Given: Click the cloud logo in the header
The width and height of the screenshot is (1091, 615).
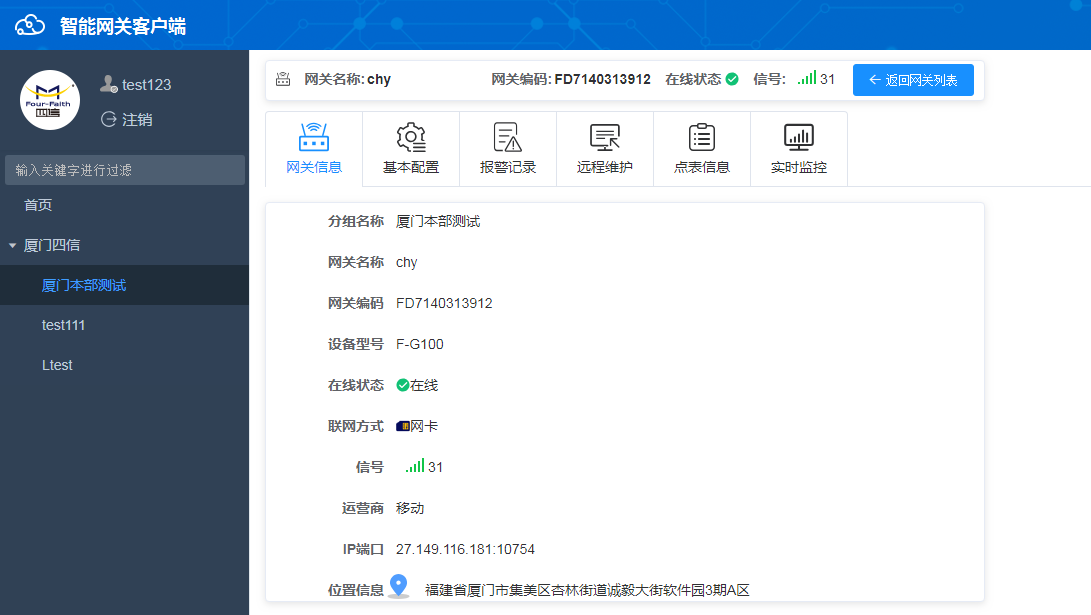Looking at the screenshot, I should coord(30,26).
